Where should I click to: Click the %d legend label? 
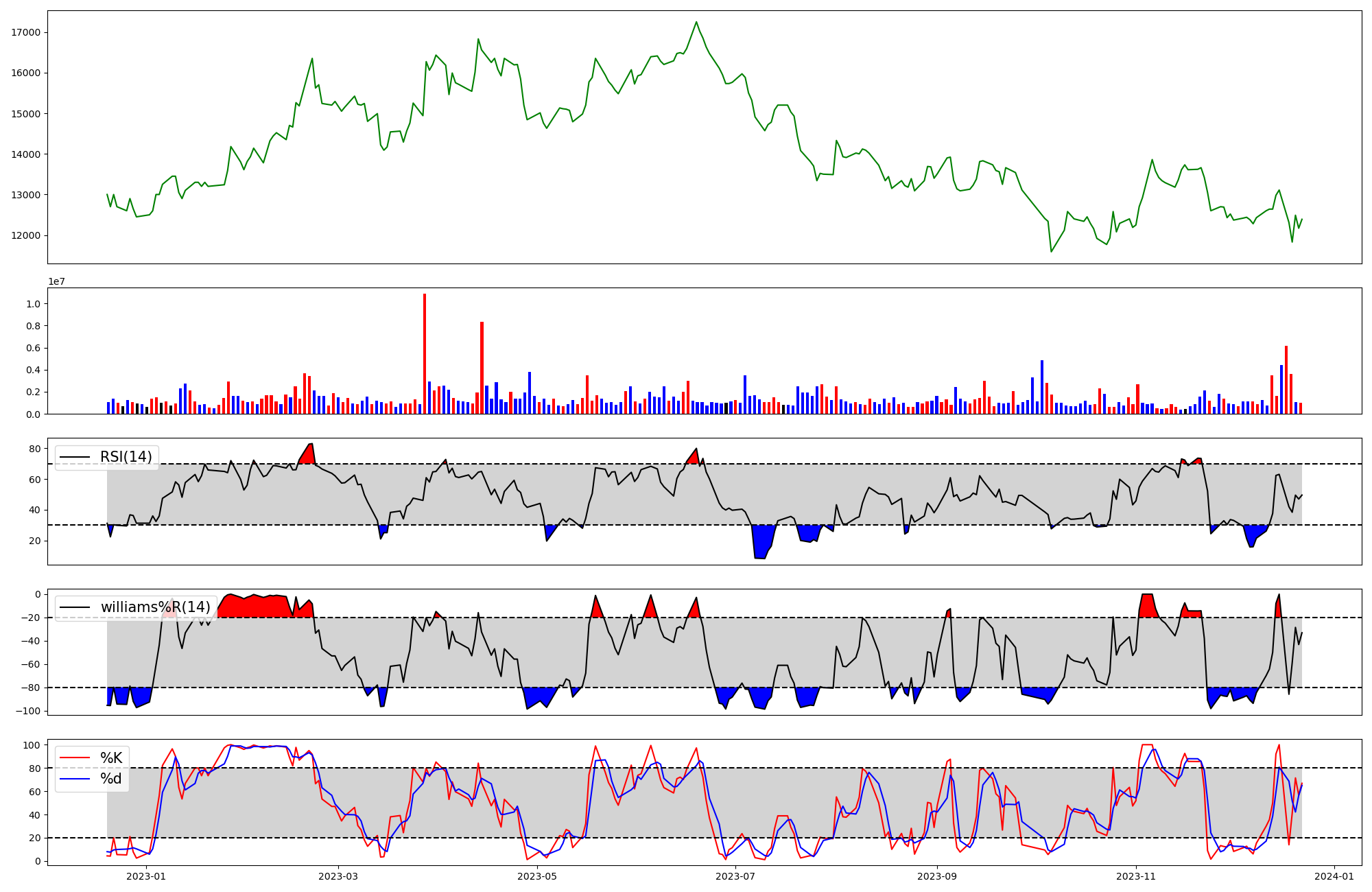pyautogui.click(x=111, y=779)
